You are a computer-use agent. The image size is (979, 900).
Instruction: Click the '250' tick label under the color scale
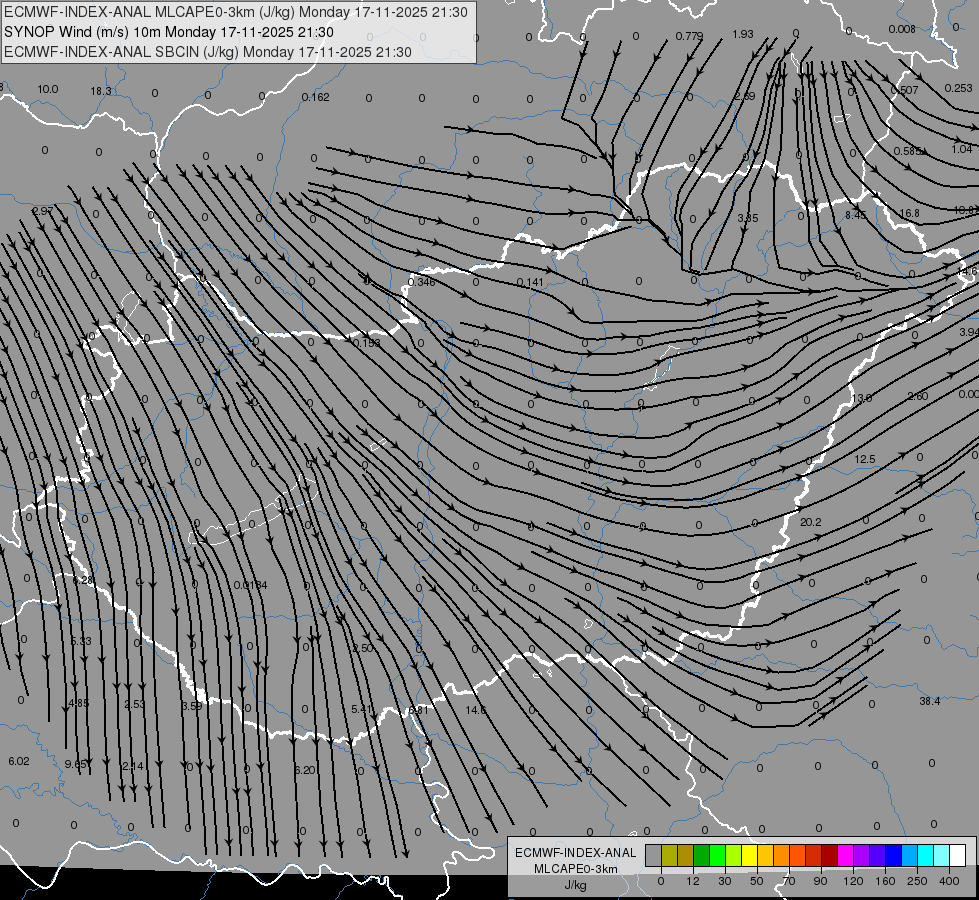coord(917,881)
